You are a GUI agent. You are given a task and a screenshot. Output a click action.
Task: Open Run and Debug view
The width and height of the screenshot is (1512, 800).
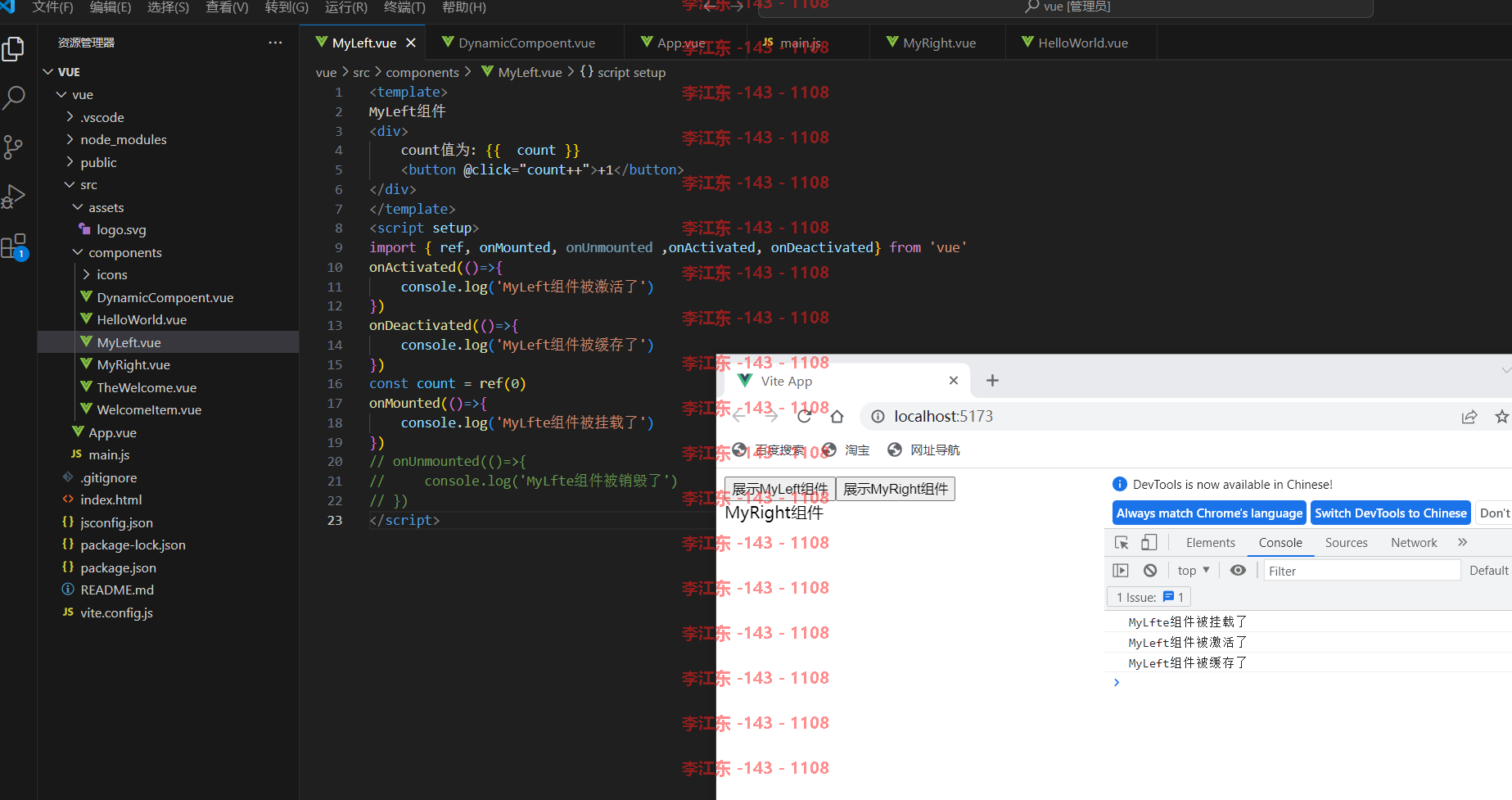click(14, 197)
